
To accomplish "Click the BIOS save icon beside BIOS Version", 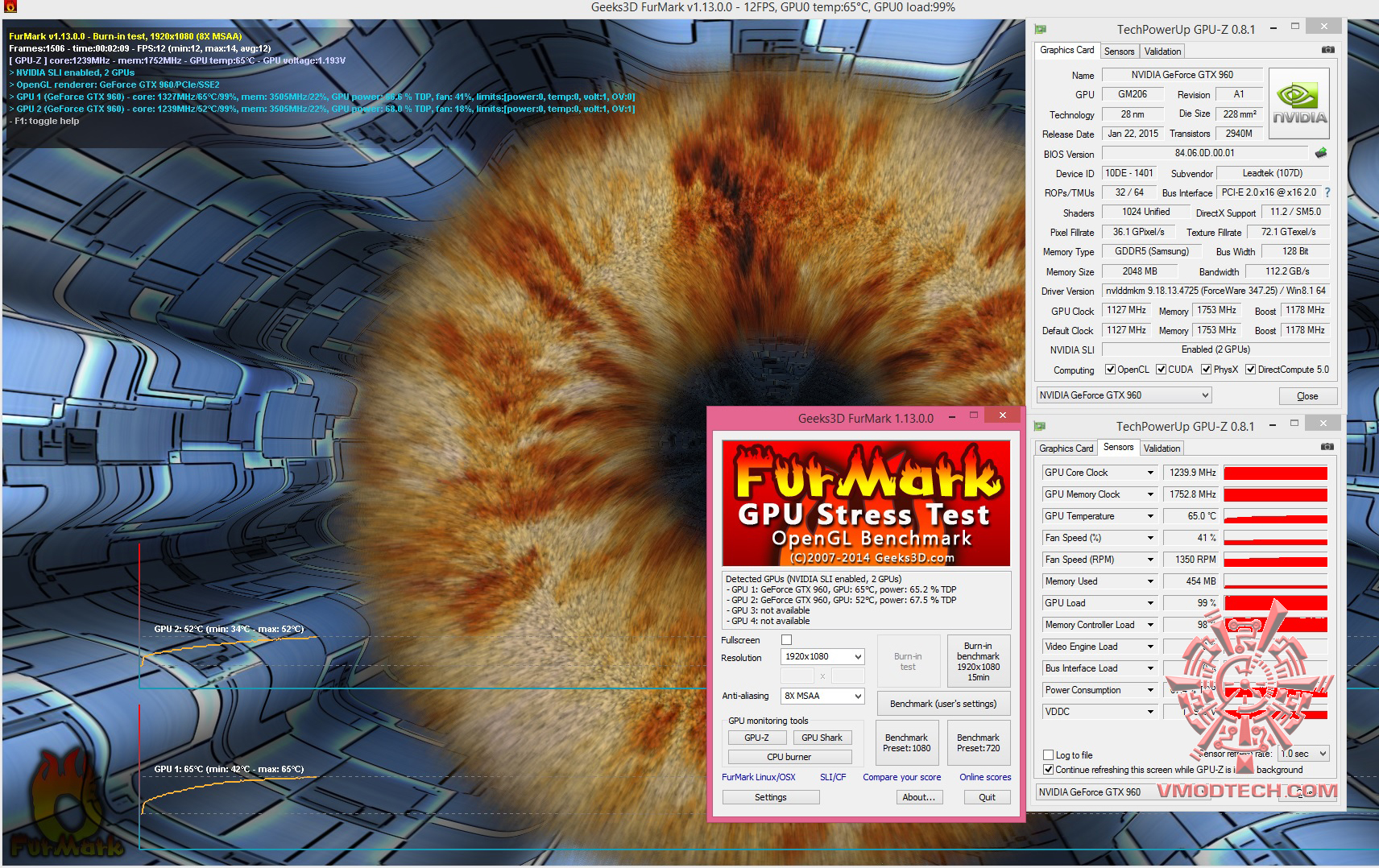I will point(1321,153).
